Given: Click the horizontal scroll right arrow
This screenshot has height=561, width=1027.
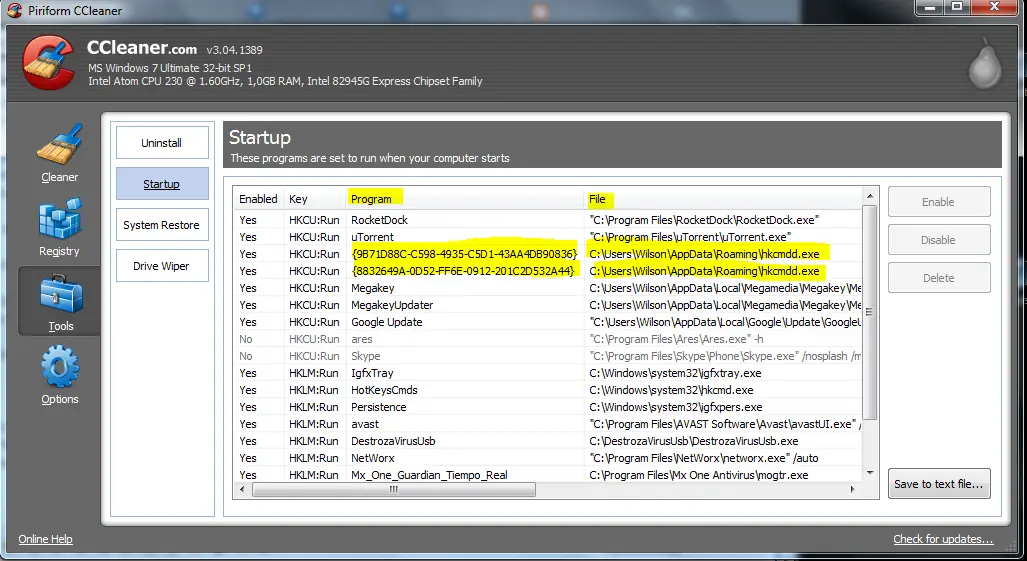Looking at the screenshot, I should coord(852,489).
